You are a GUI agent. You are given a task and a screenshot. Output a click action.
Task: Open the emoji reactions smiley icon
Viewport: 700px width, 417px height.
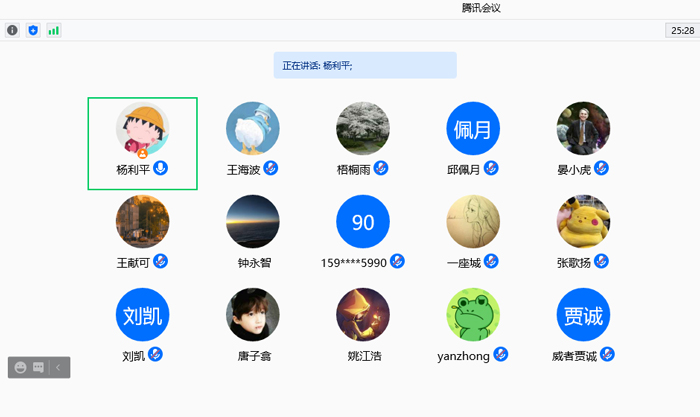(x=19, y=367)
